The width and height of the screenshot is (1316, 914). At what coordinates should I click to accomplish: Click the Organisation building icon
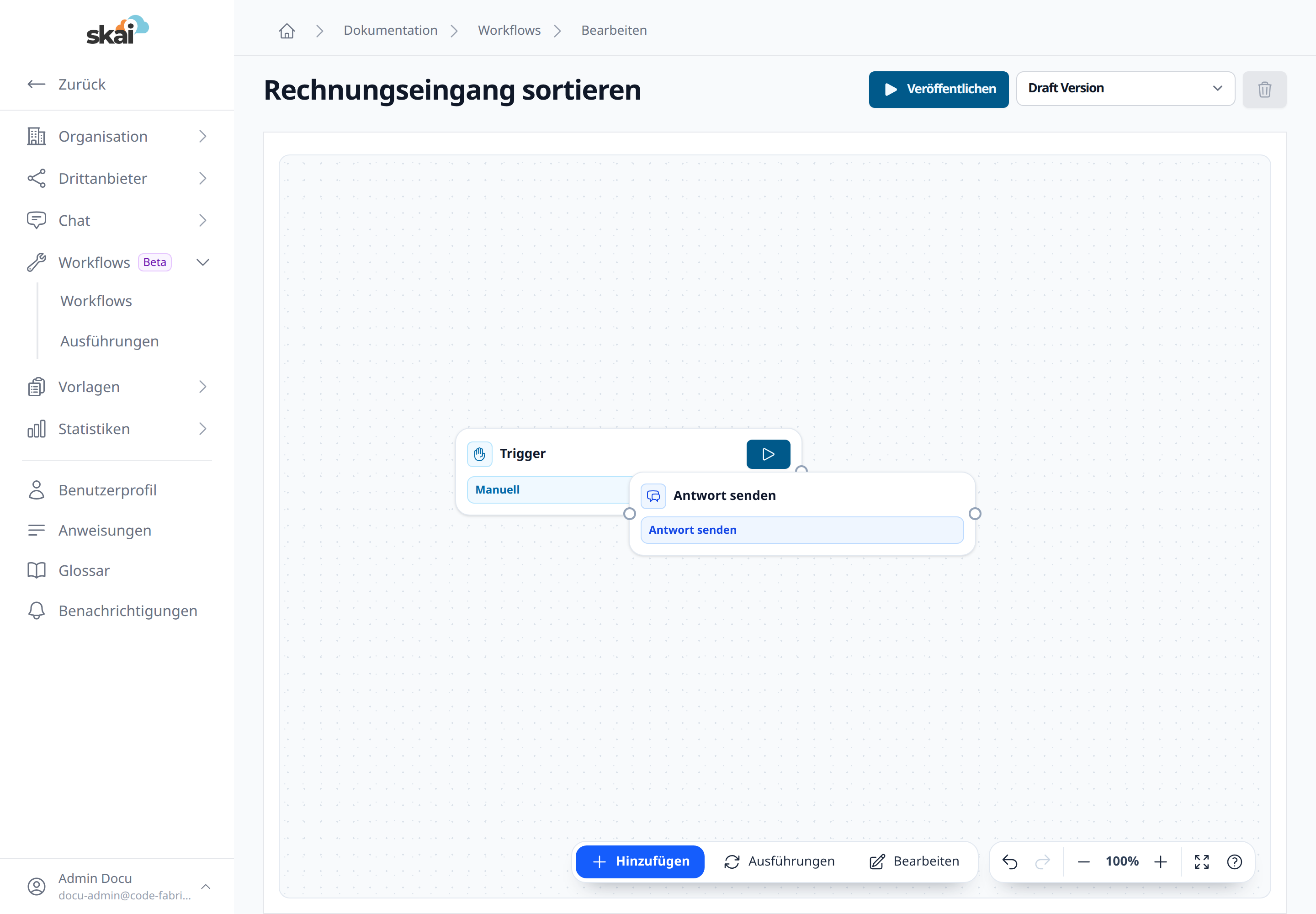pos(37,136)
